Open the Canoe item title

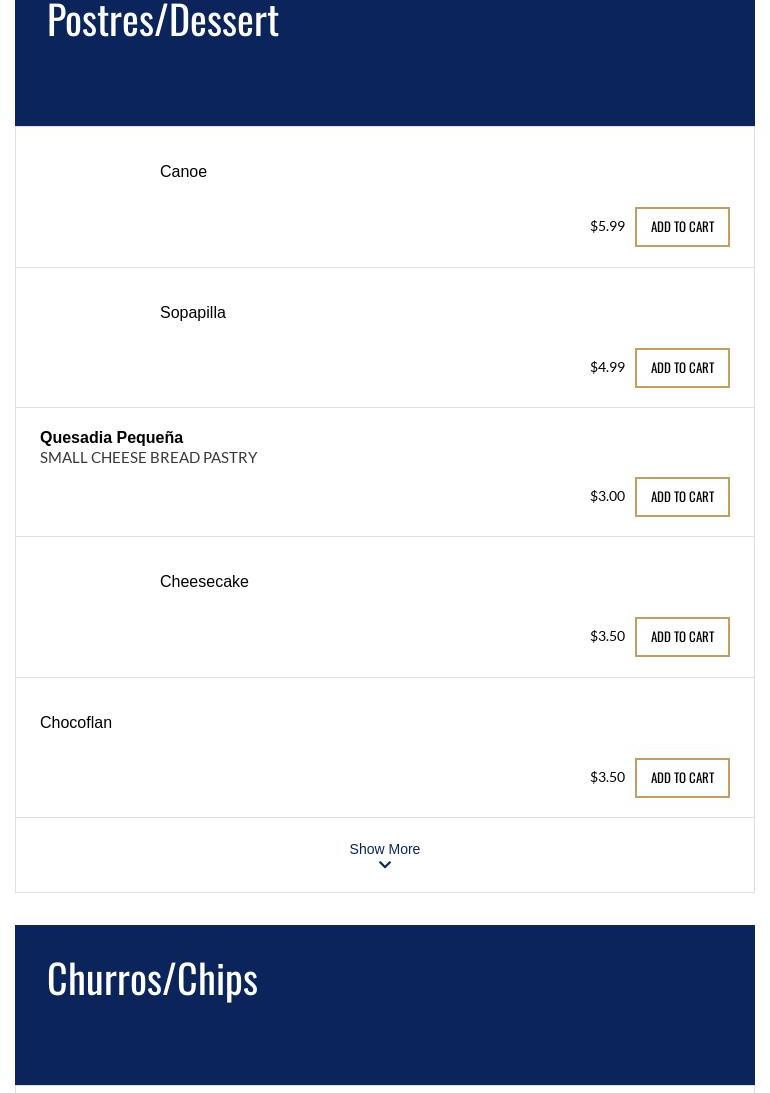(183, 172)
